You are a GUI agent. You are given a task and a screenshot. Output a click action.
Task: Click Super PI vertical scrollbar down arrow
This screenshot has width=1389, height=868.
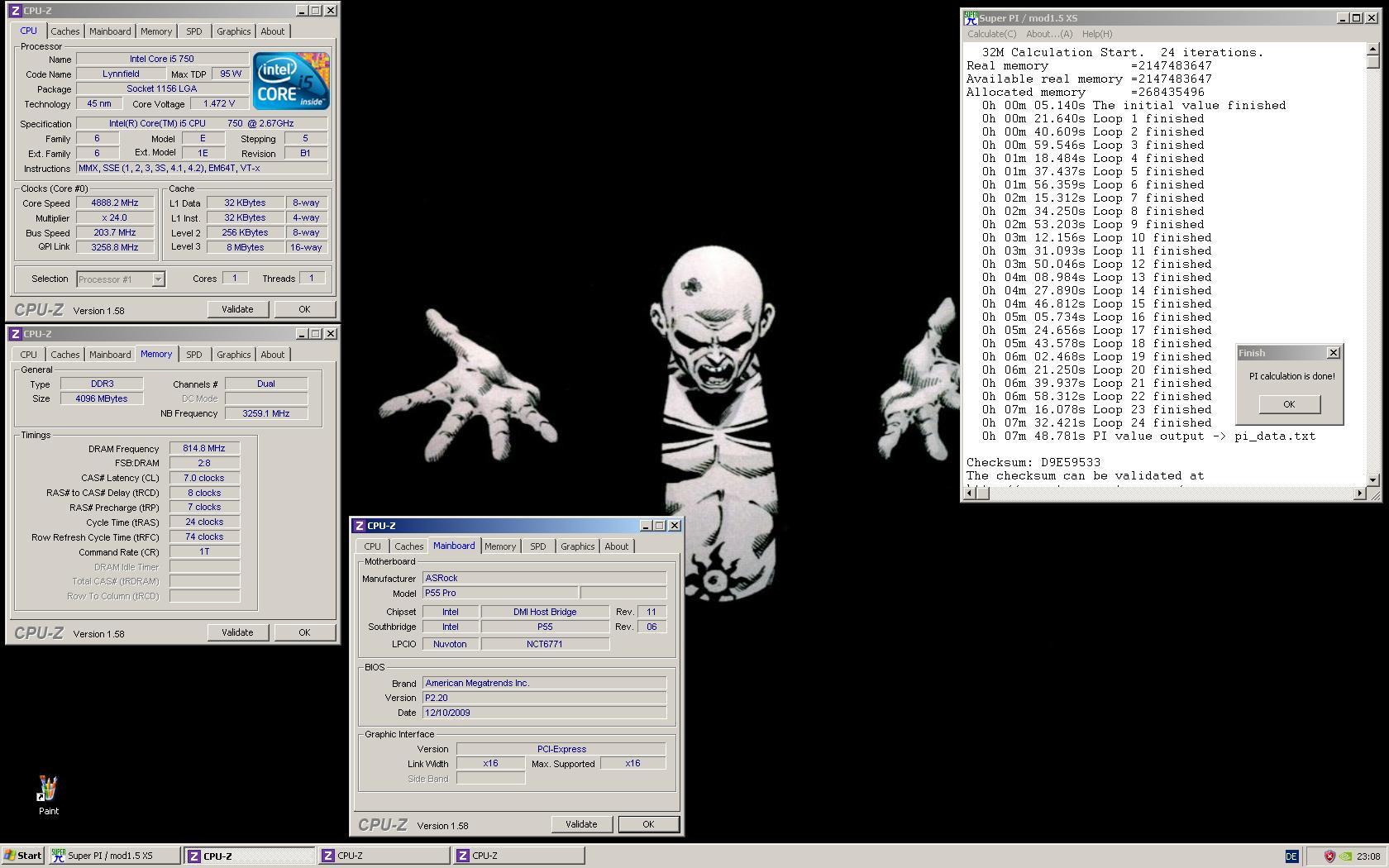point(1373,479)
